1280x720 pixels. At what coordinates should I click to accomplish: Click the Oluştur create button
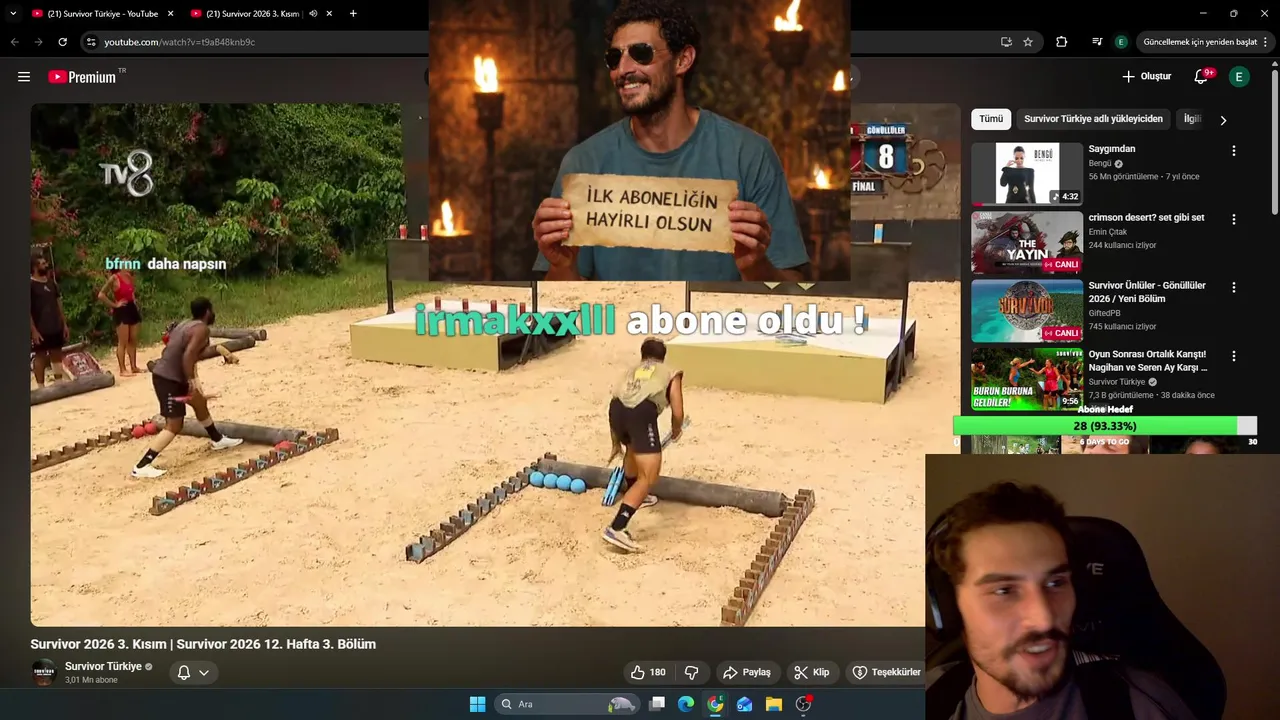[1146, 77]
